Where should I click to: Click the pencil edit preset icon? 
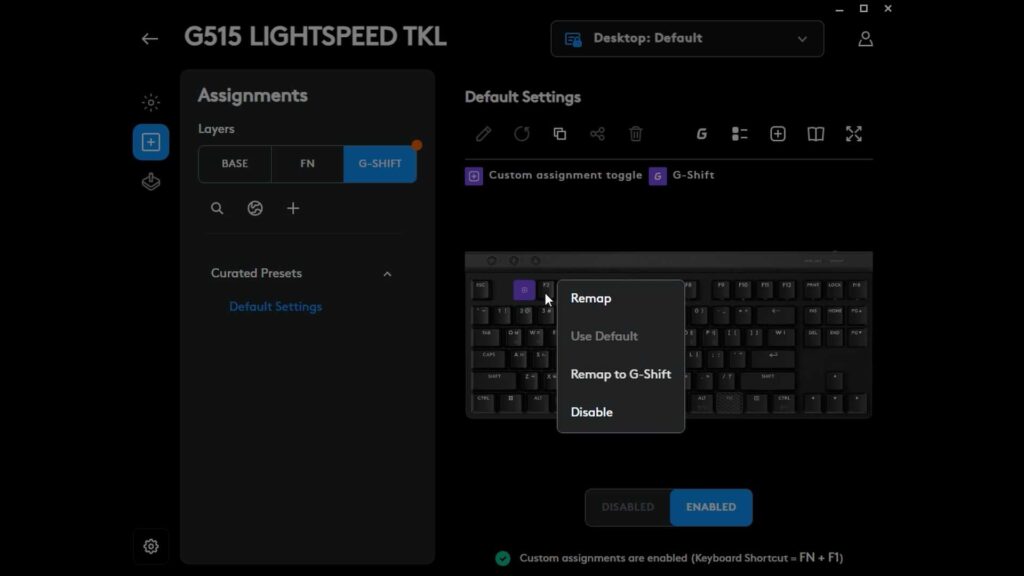pos(483,134)
